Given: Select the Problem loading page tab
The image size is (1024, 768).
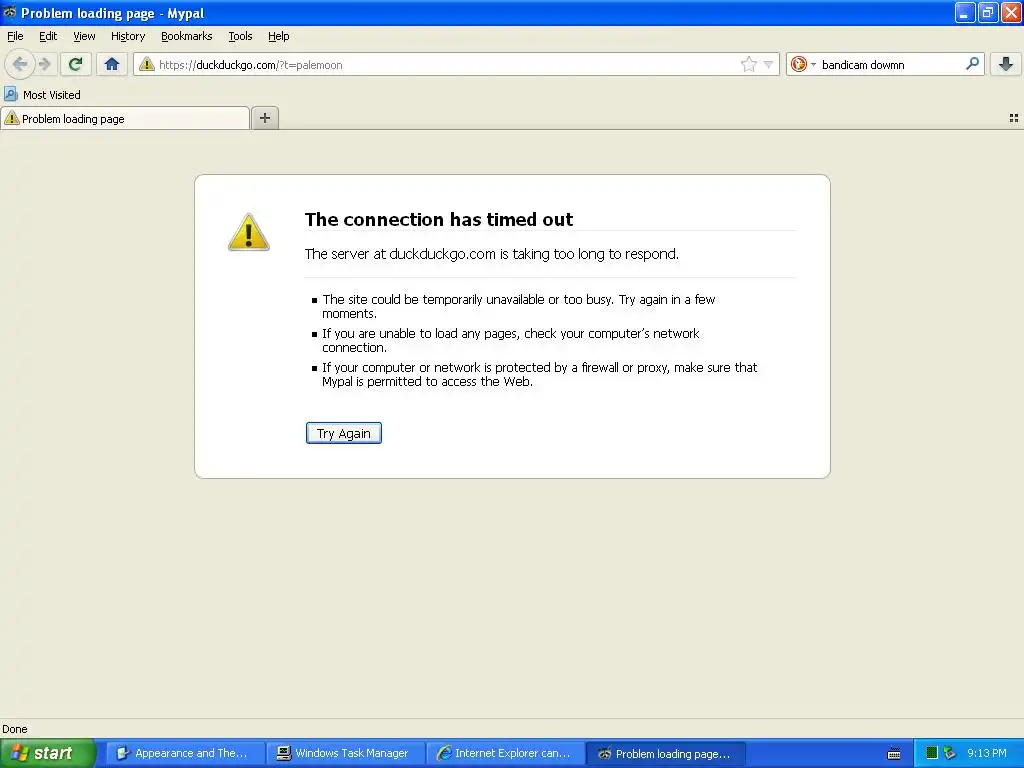Looking at the screenshot, I should [x=125, y=119].
